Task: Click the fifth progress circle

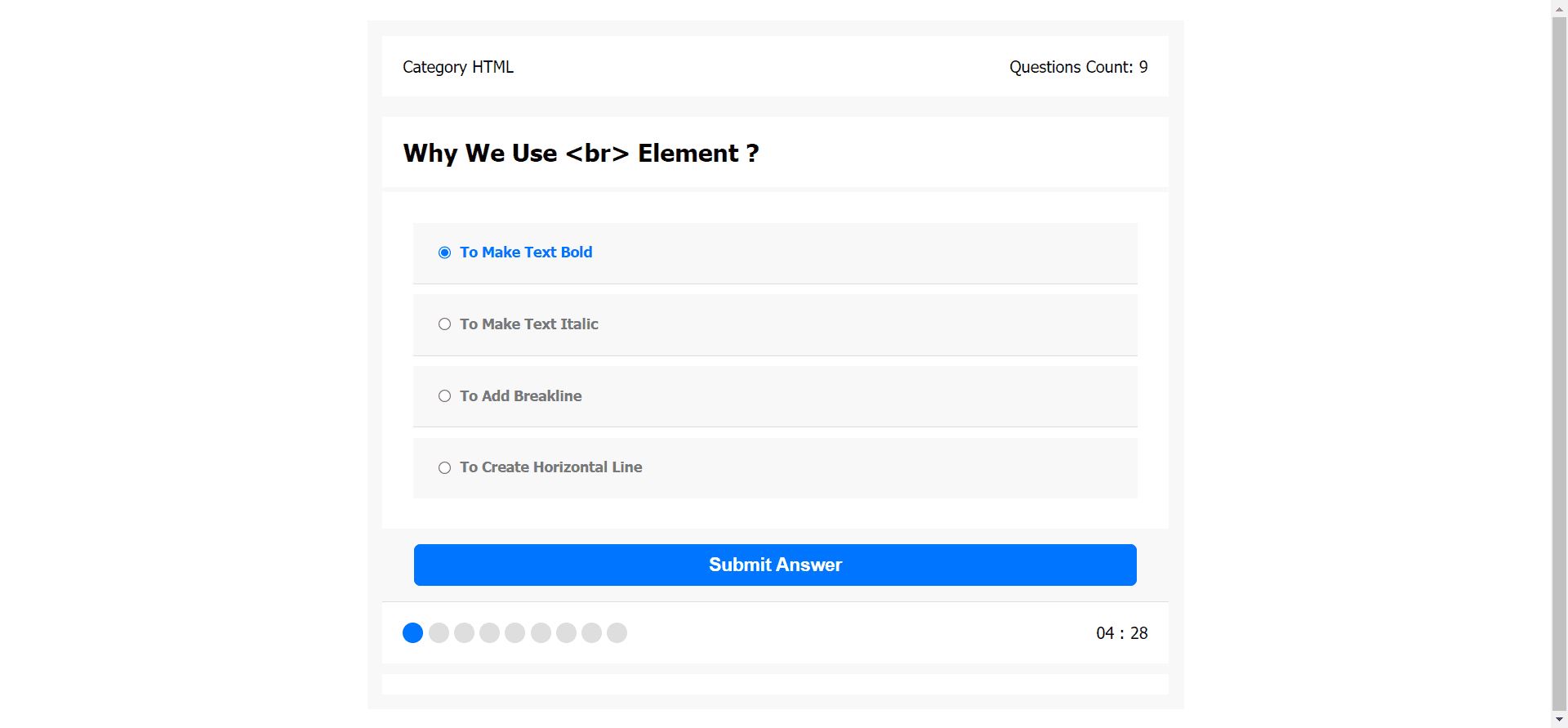Action: [x=514, y=632]
